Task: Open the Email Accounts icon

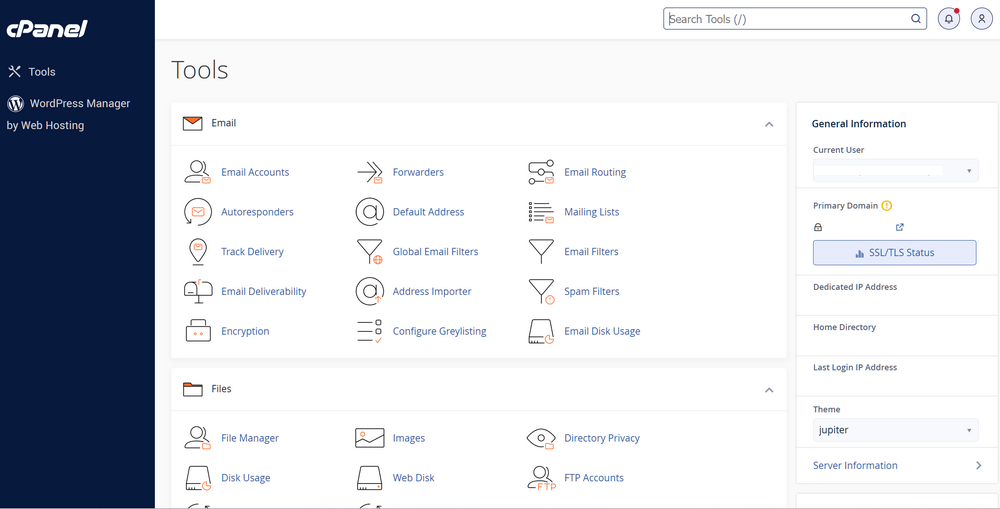Action: click(197, 172)
